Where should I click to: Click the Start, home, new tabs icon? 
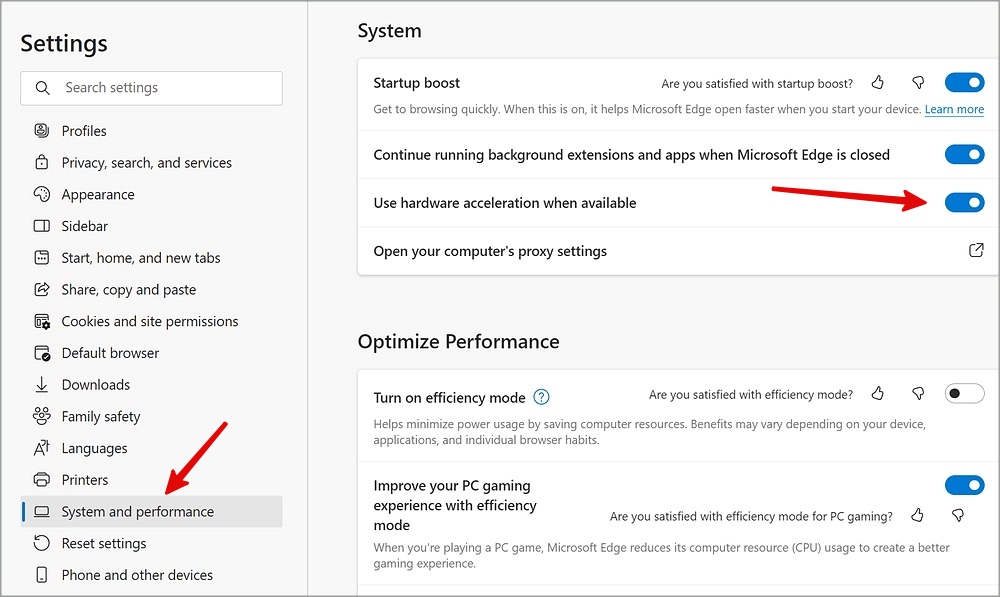tap(41, 258)
